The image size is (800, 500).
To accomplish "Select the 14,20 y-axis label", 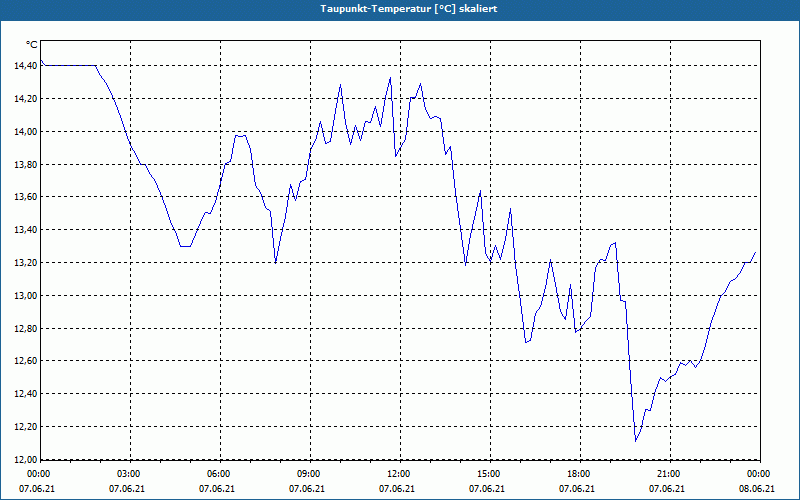I will click(26, 98).
